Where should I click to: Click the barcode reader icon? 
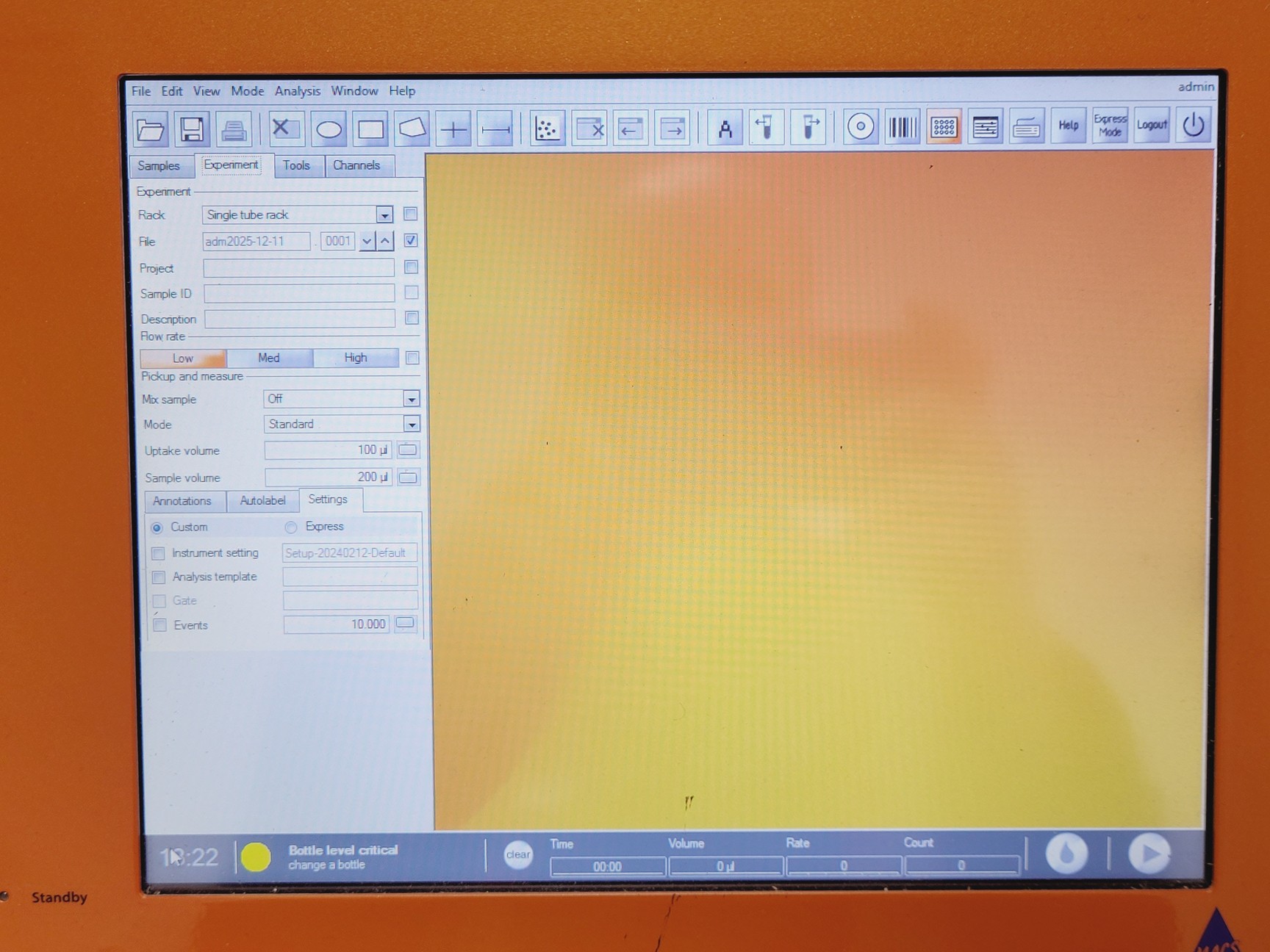(x=902, y=127)
